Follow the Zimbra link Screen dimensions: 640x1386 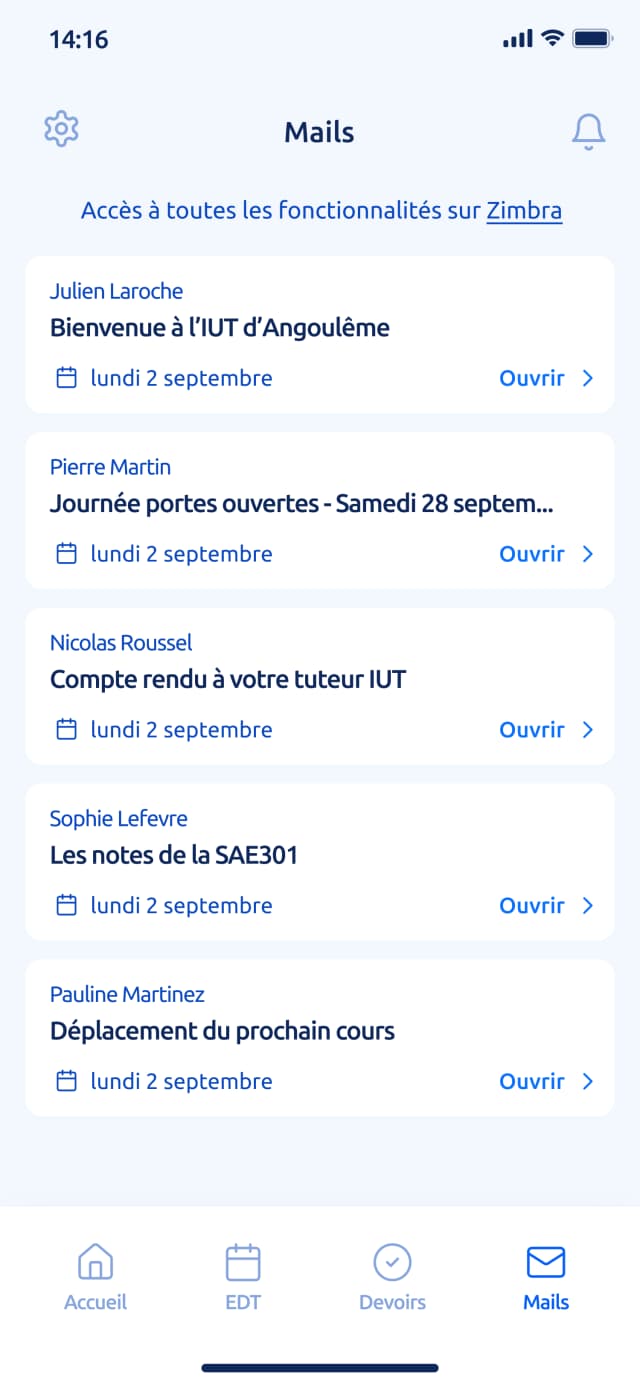[x=524, y=211]
